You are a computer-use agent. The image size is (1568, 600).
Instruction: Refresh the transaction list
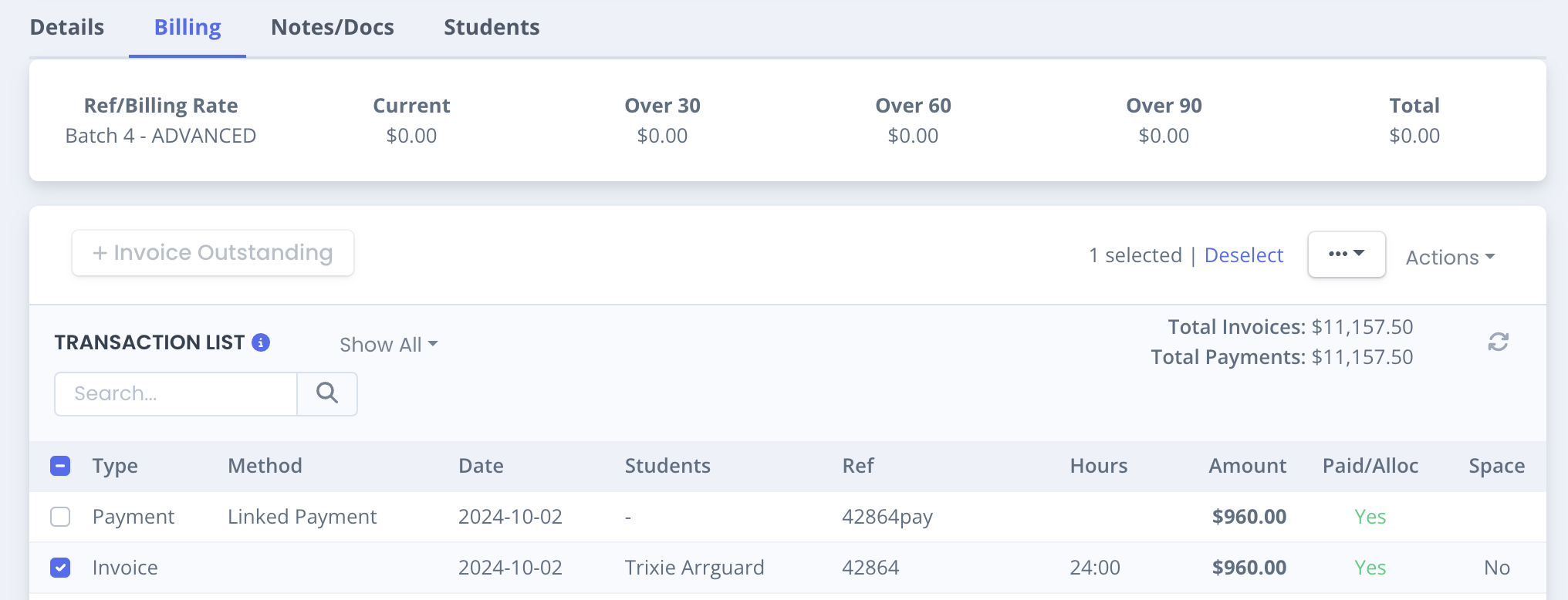(x=1498, y=342)
